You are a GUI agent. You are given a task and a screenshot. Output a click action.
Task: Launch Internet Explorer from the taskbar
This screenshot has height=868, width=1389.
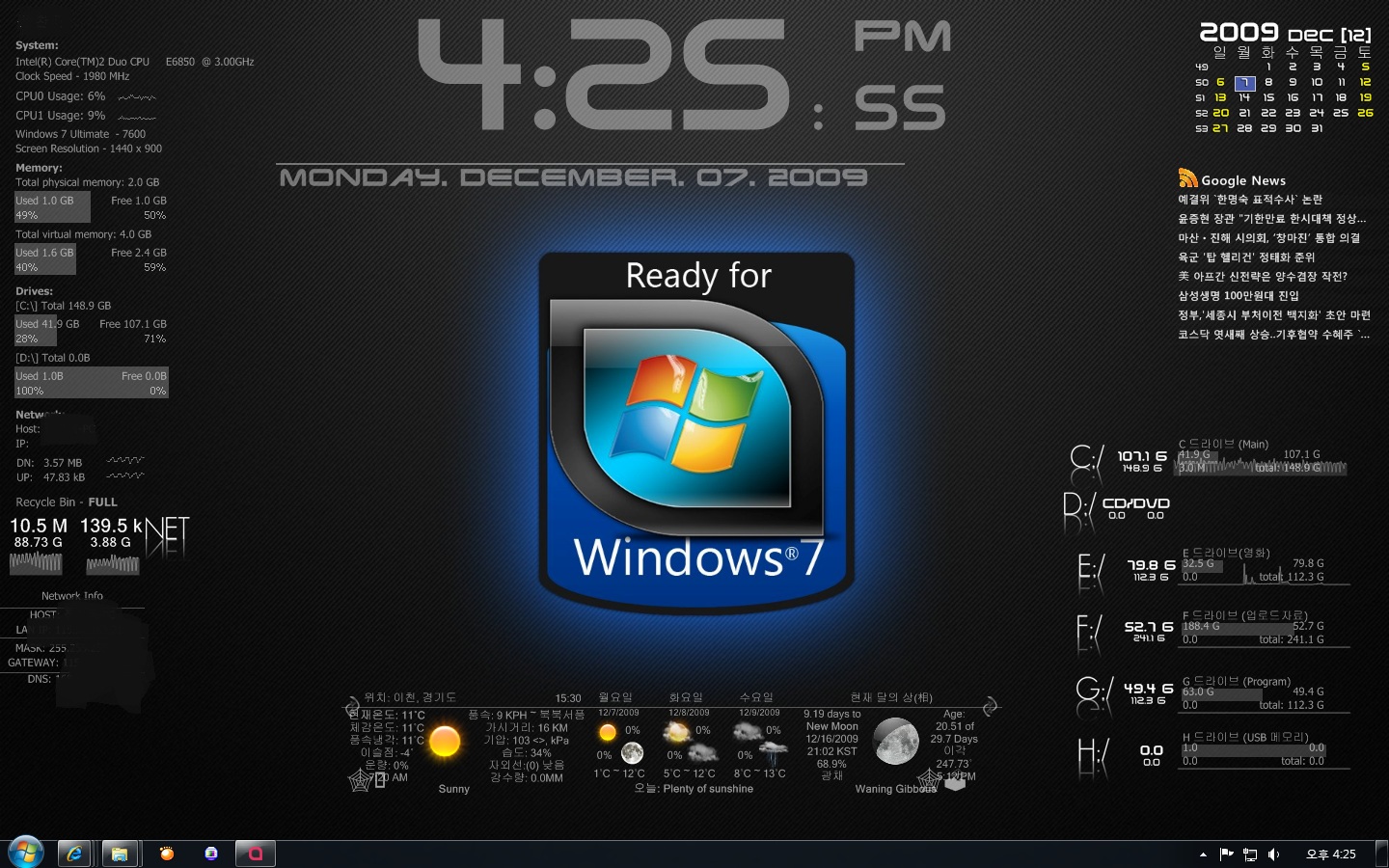click(73, 854)
